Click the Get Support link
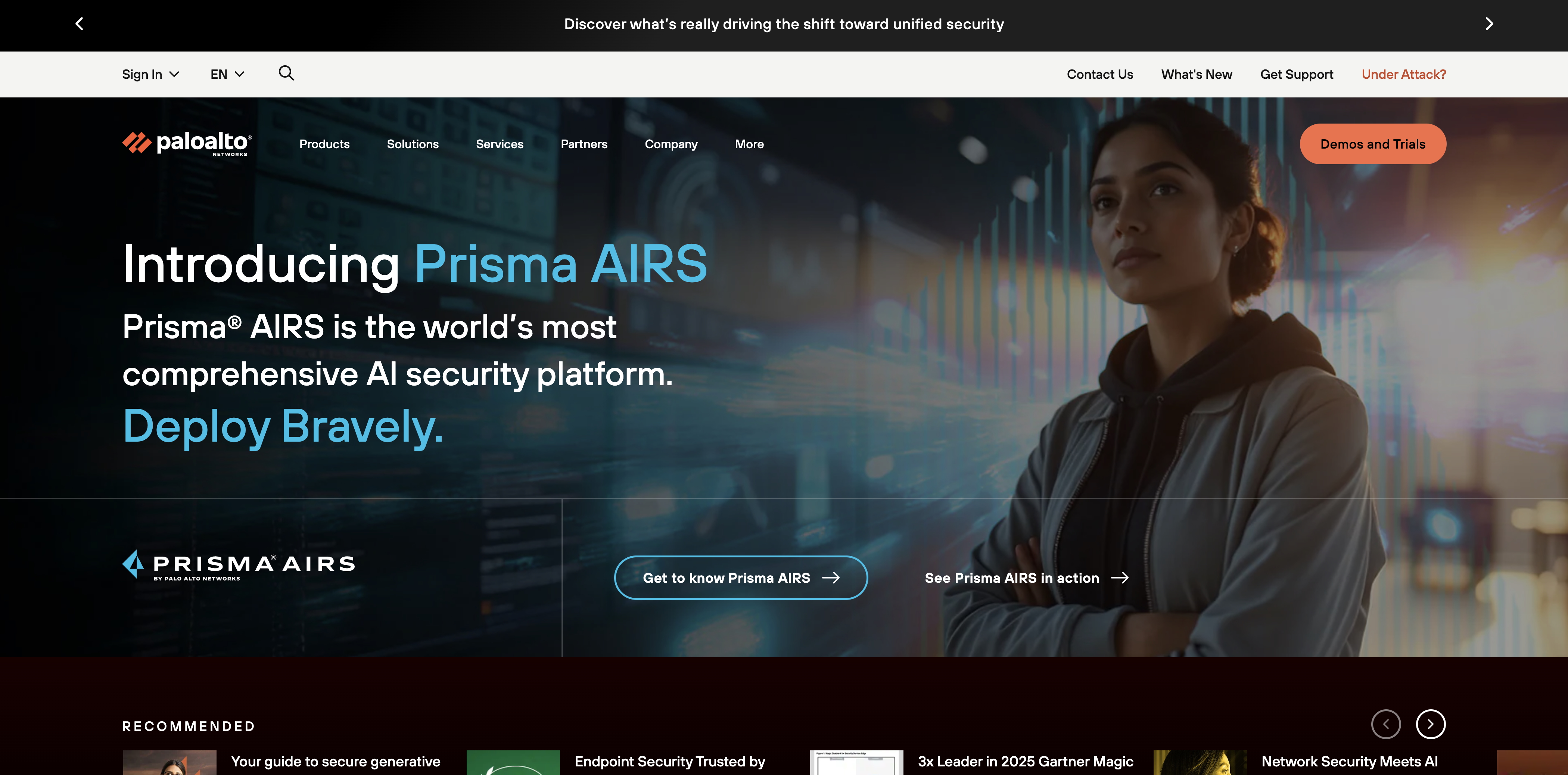Image resolution: width=1568 pixels, height=775 pixels. 1297,74
